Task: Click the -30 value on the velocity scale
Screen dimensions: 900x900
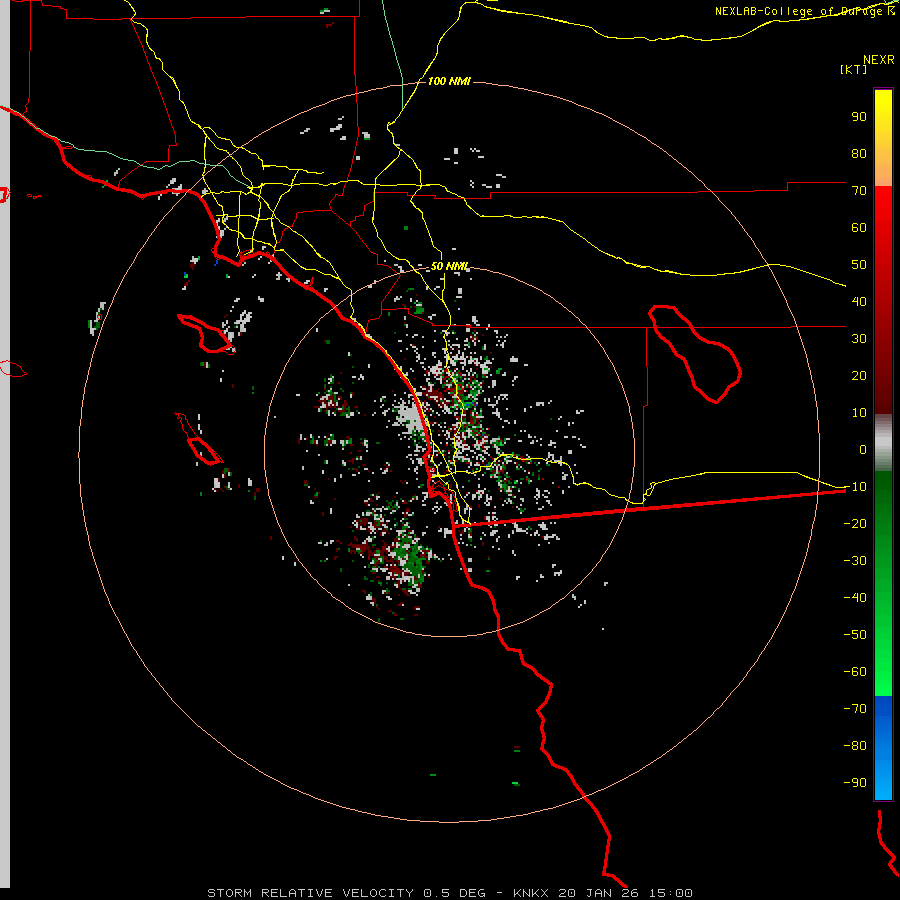Action: (855, 561)
